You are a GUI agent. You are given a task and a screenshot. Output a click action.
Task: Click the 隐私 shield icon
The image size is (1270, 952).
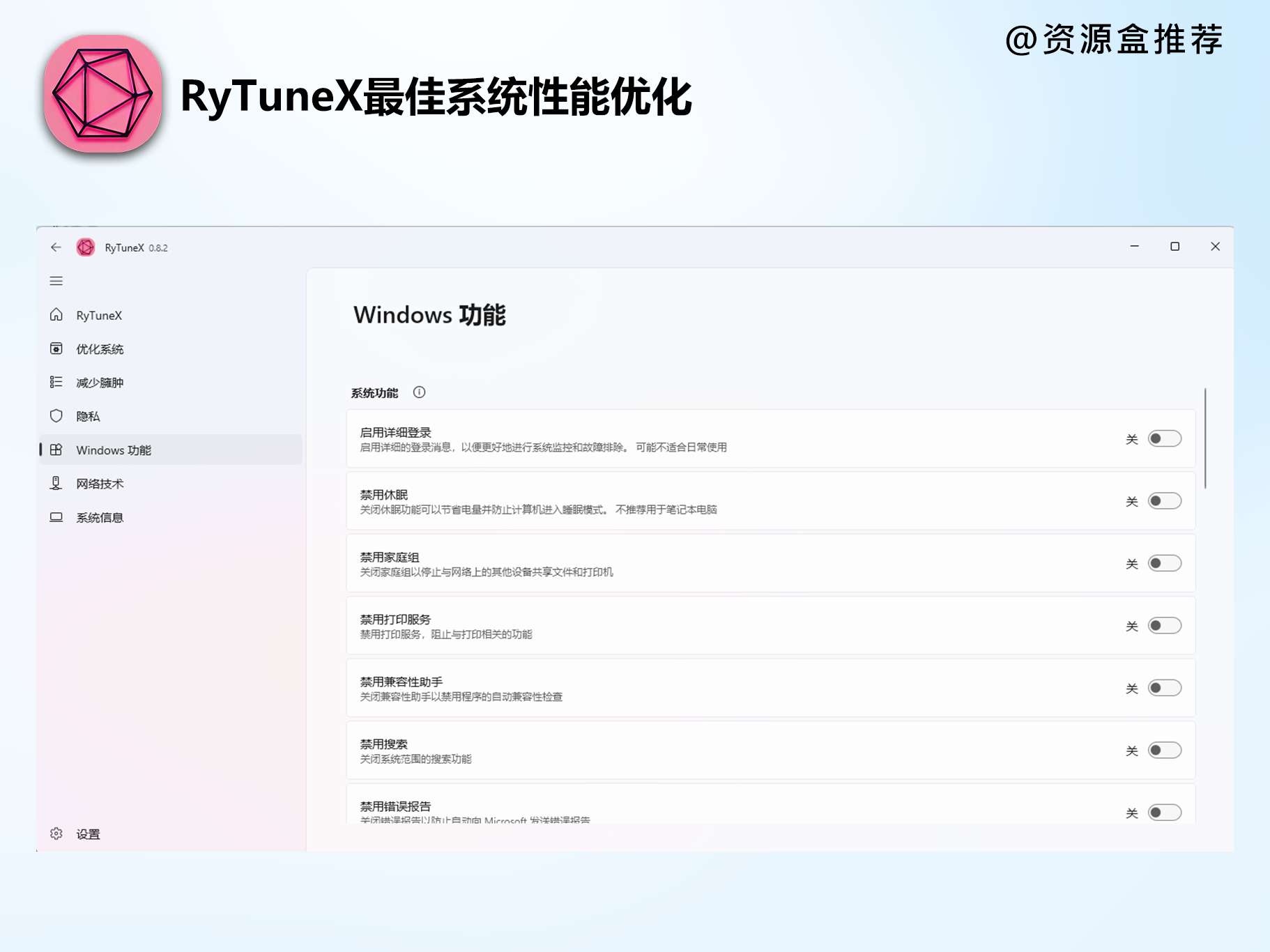[56, 416]
